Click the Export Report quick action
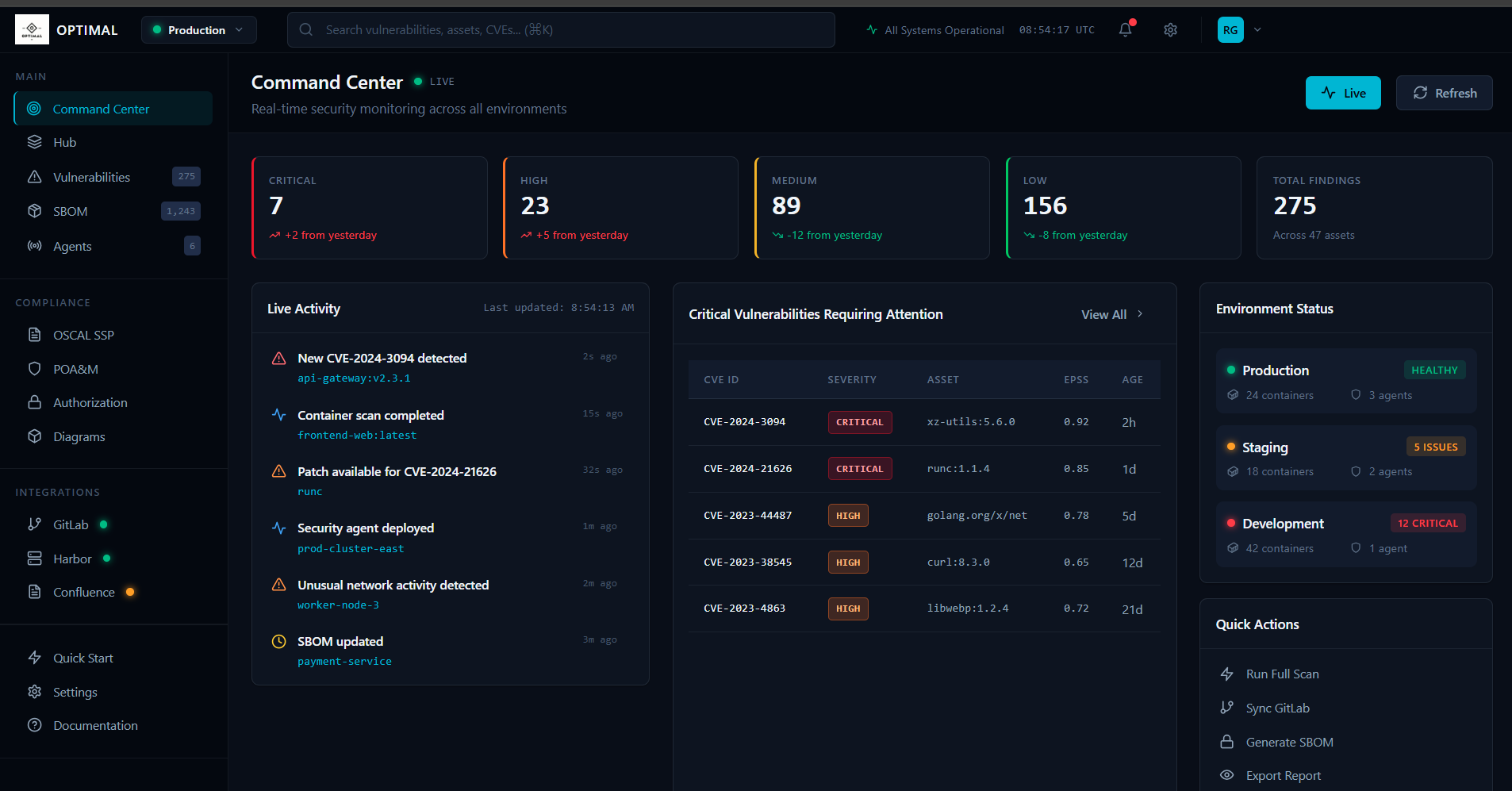The height and width of the screenshot is (791, 1512). click(x=1283, y=775)
